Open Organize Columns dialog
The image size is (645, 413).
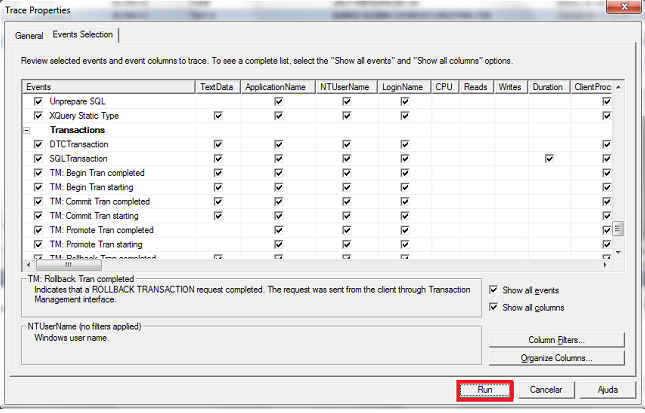point(557,358)
